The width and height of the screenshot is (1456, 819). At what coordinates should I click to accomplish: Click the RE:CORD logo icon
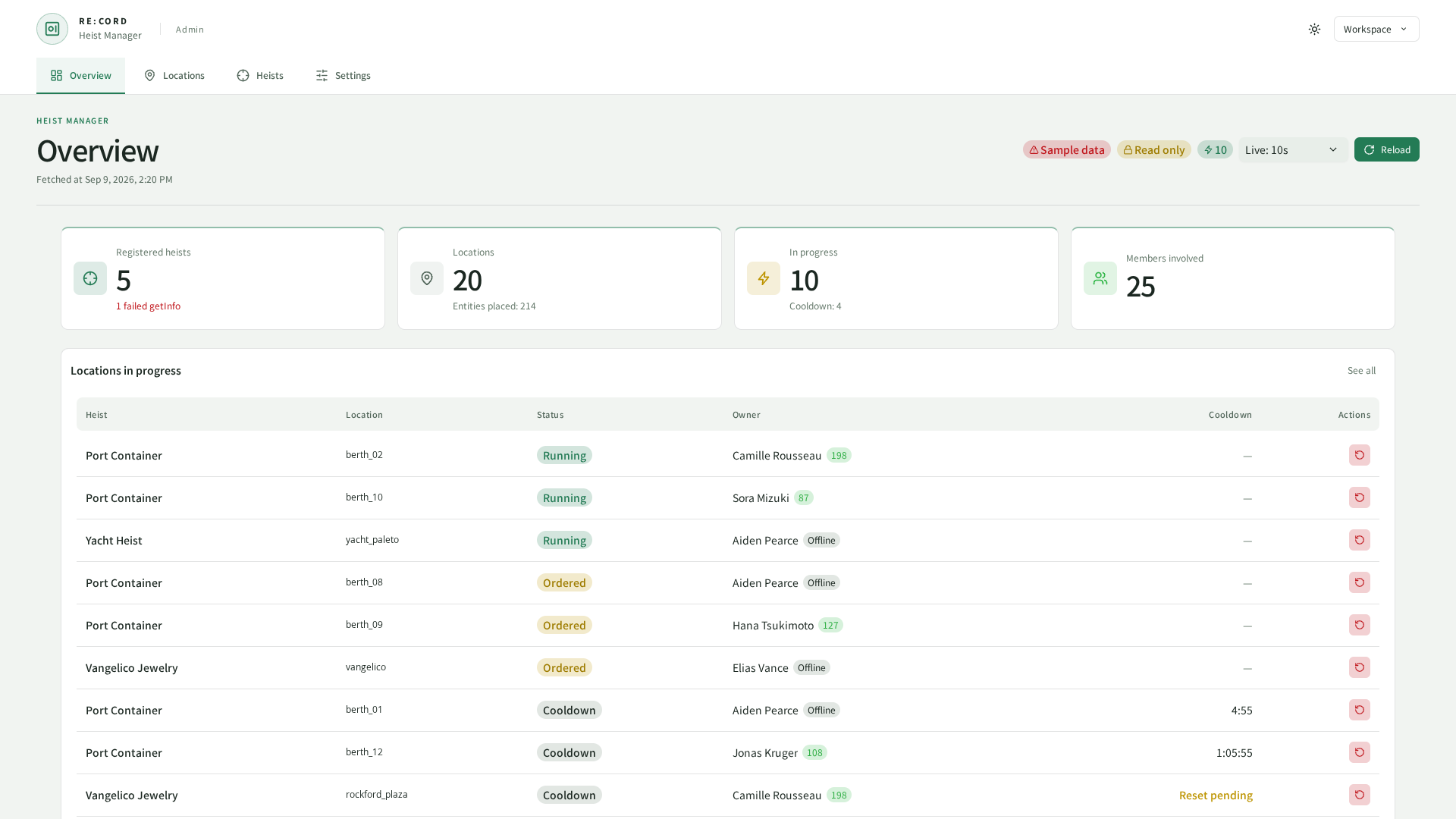(x=52, y=29)
